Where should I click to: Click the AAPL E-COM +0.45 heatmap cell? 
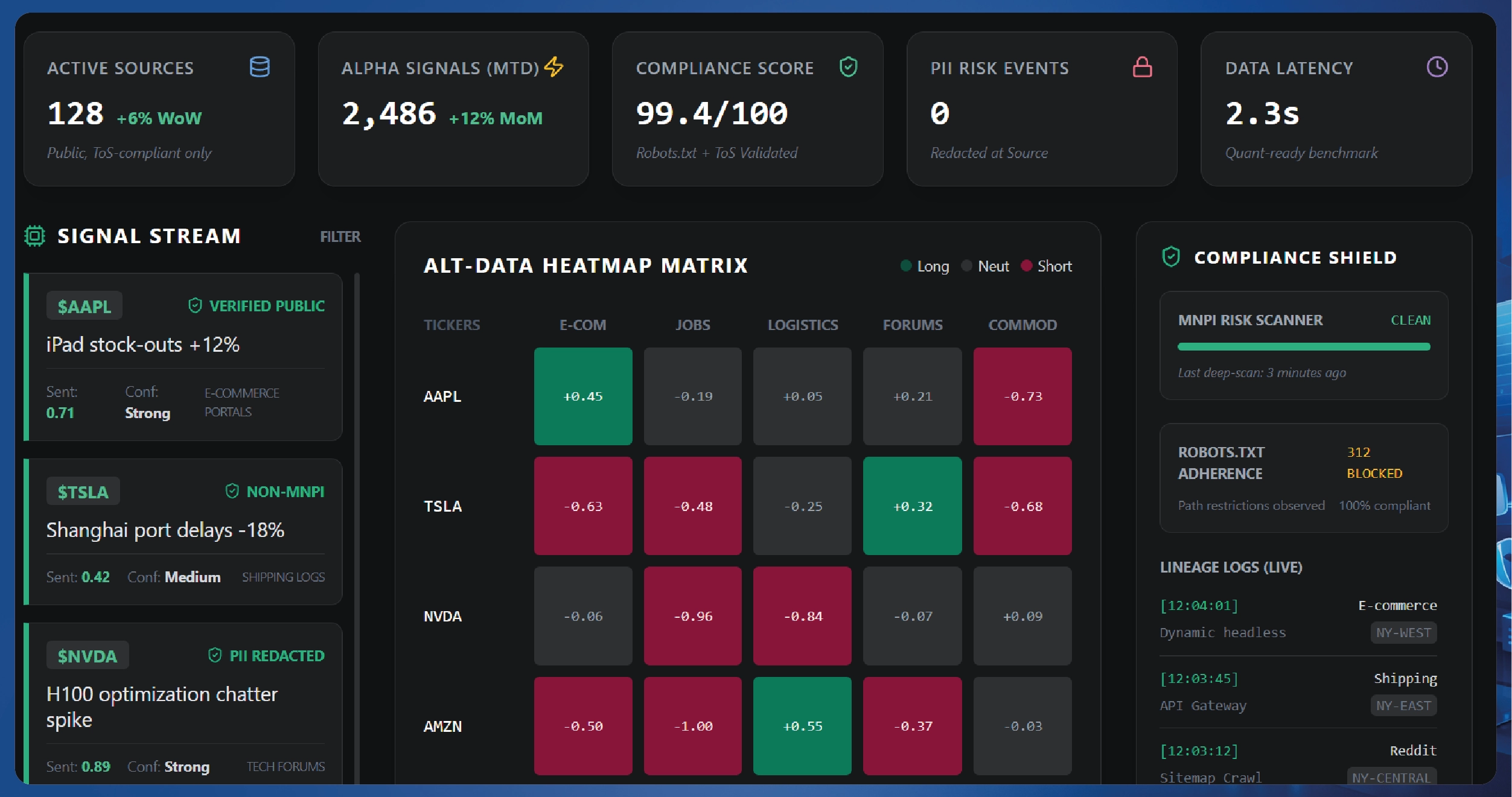tap(582, 396)
